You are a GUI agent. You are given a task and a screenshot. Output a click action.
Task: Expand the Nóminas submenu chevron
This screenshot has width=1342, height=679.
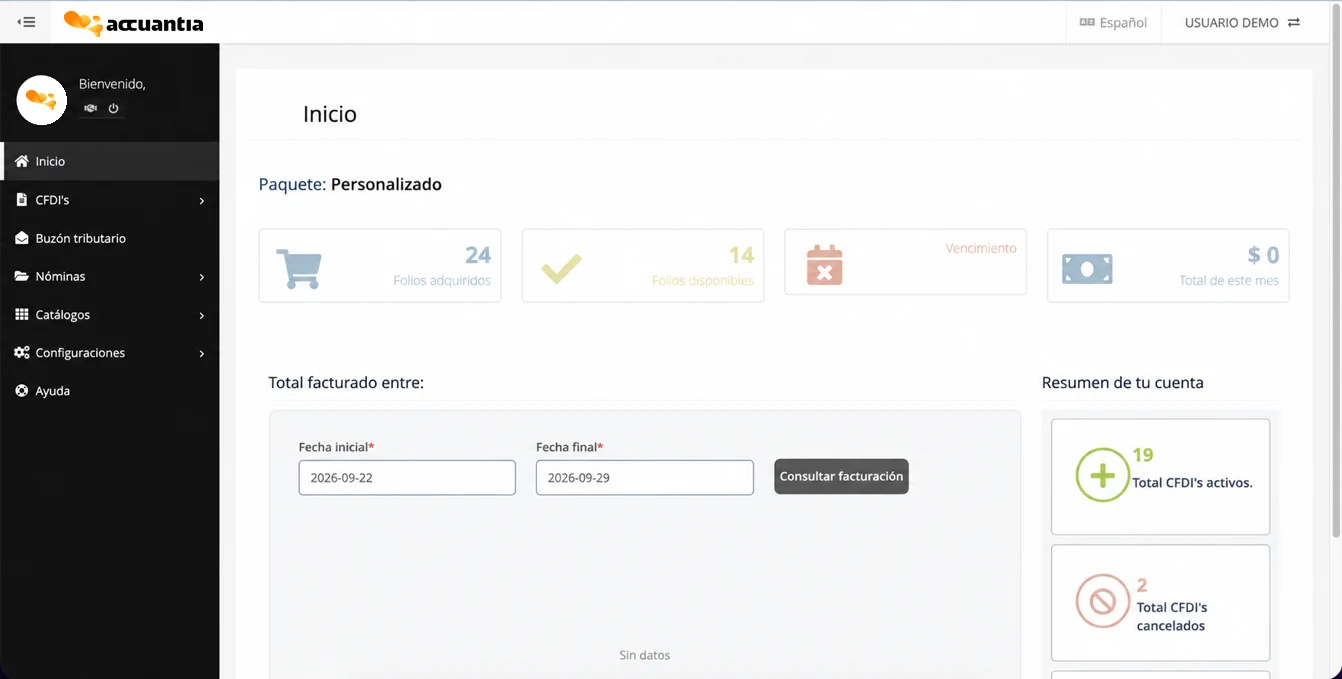tap(202, 277)
